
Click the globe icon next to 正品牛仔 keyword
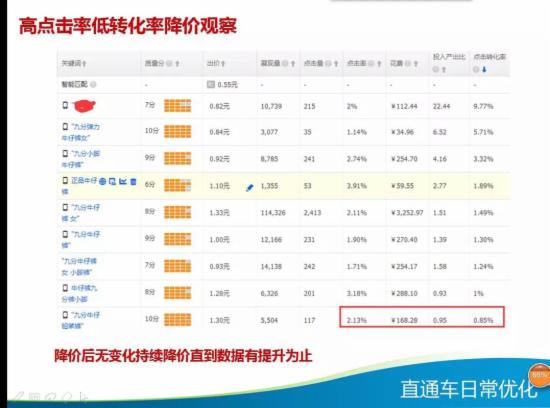click(102, 181)
